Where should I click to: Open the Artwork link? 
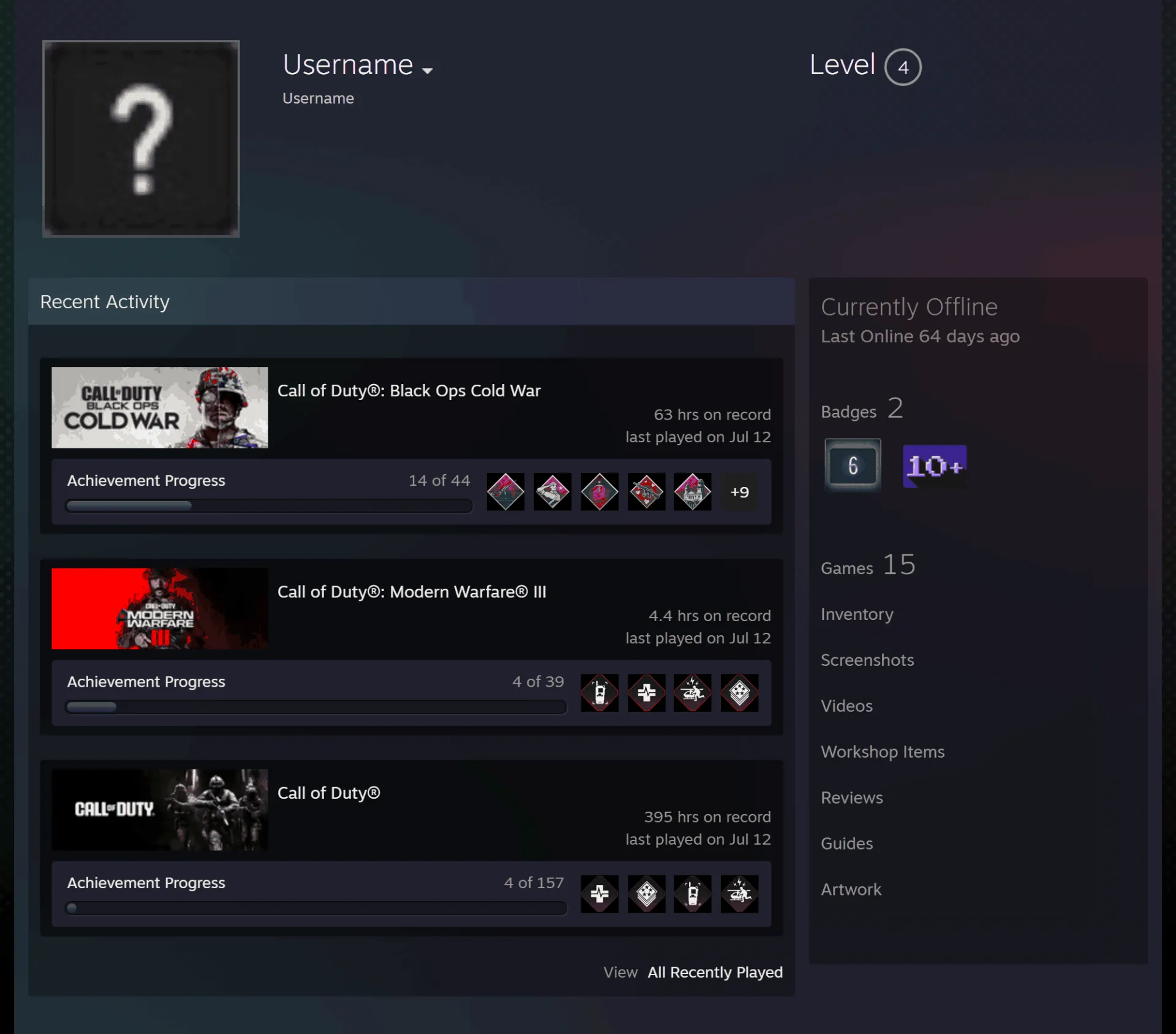pyautogui.click(x=851, y=889)
